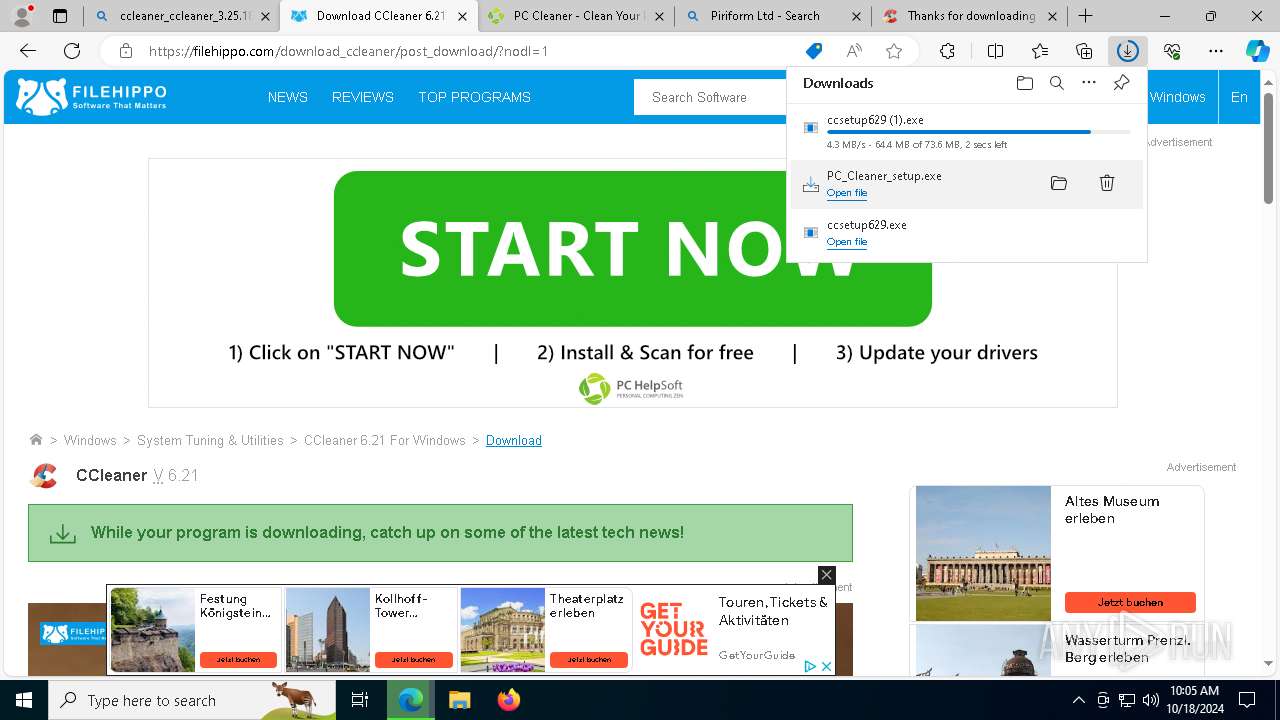Open Windows Start menu
Viewport: 1280px width, 720px height.
24,700
